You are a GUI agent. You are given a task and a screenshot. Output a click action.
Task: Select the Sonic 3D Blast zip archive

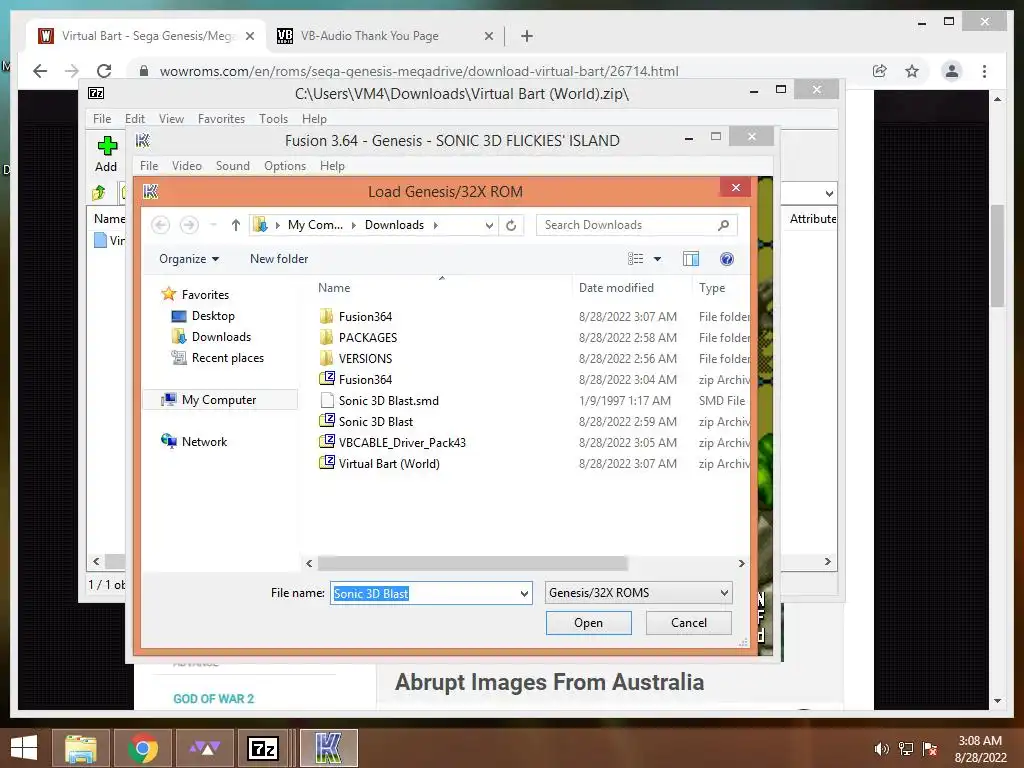click(376, 421)
